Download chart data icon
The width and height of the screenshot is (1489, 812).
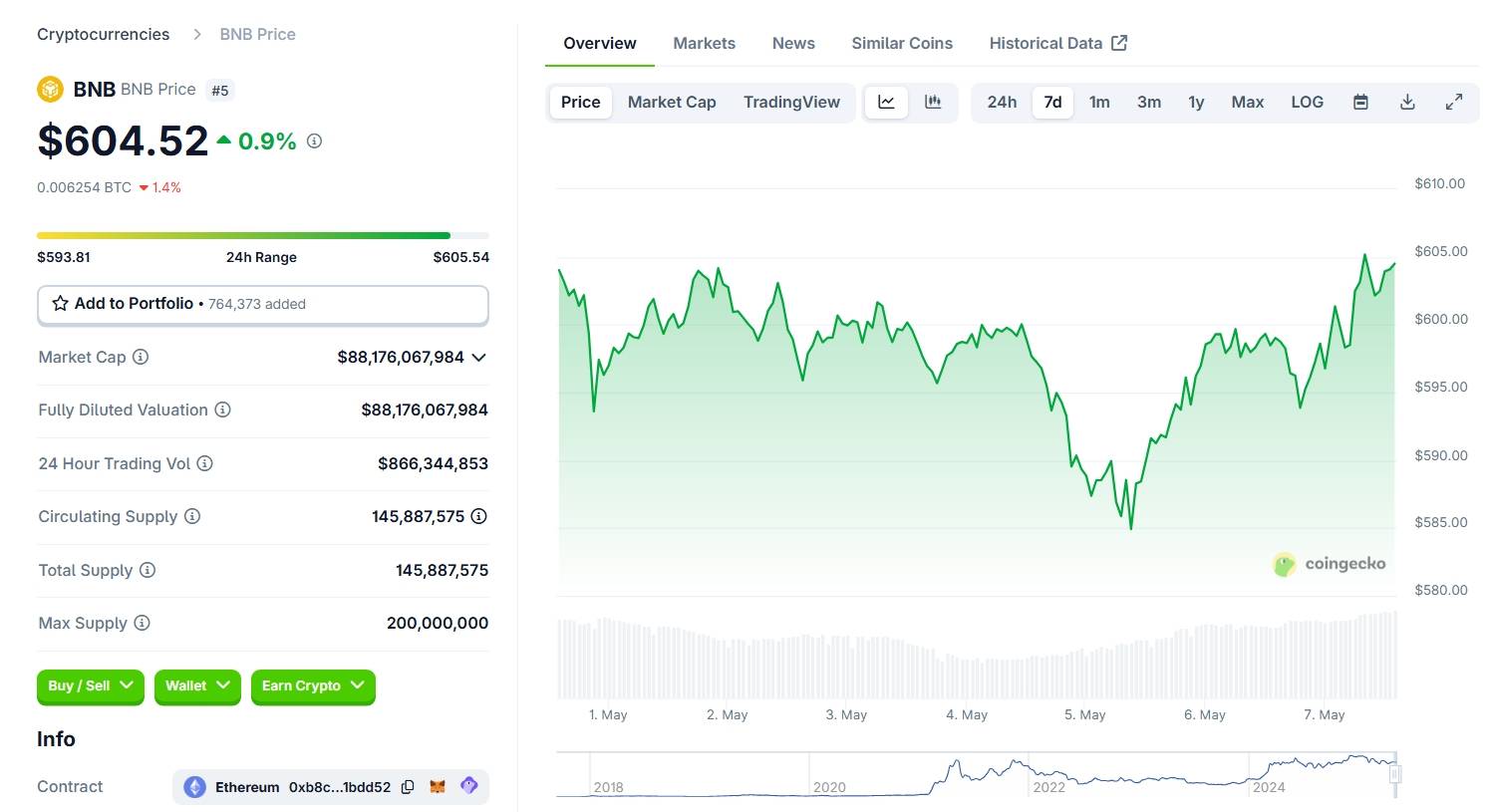tap(1407, 102)
